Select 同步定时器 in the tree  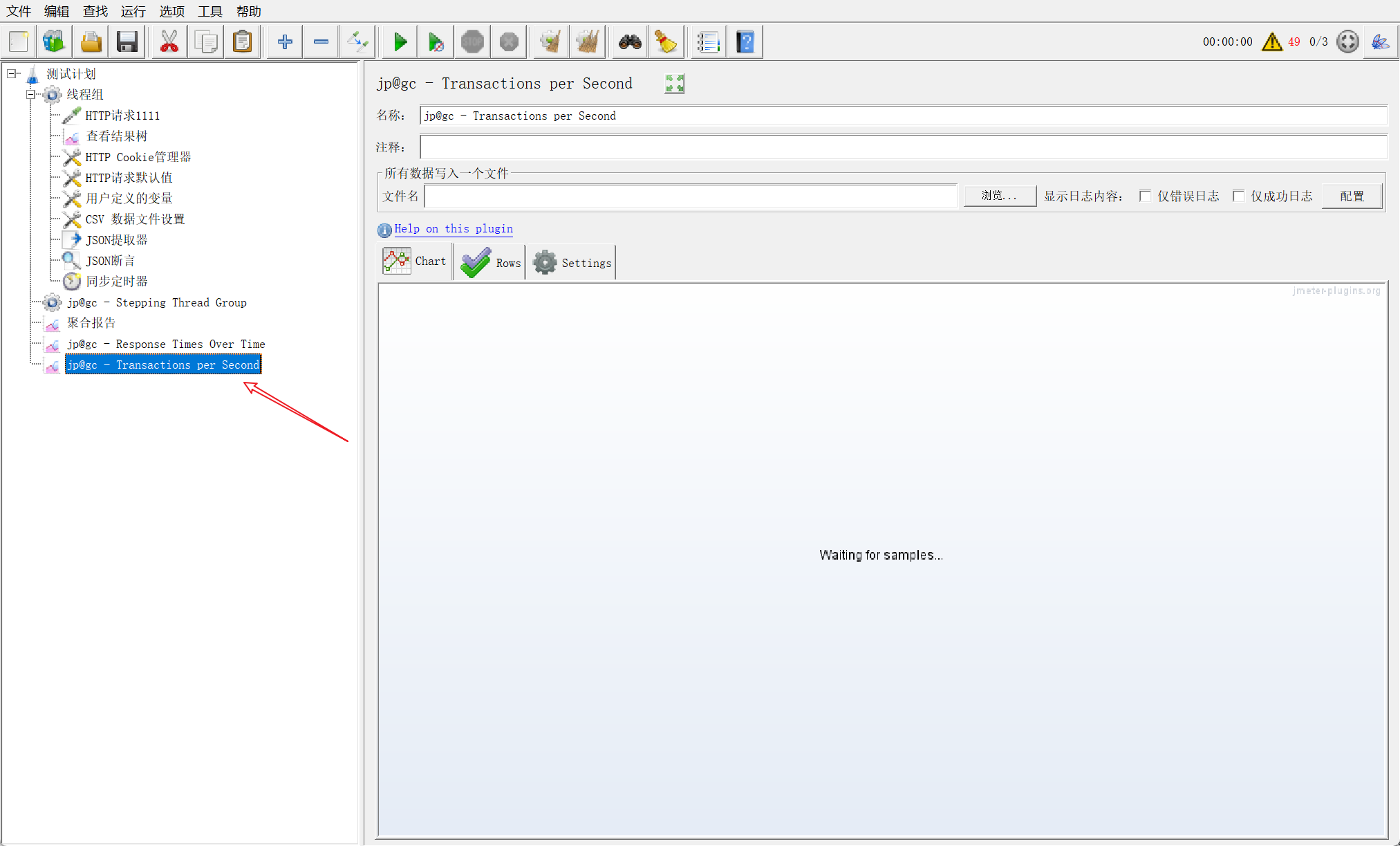tap(116, 282)
